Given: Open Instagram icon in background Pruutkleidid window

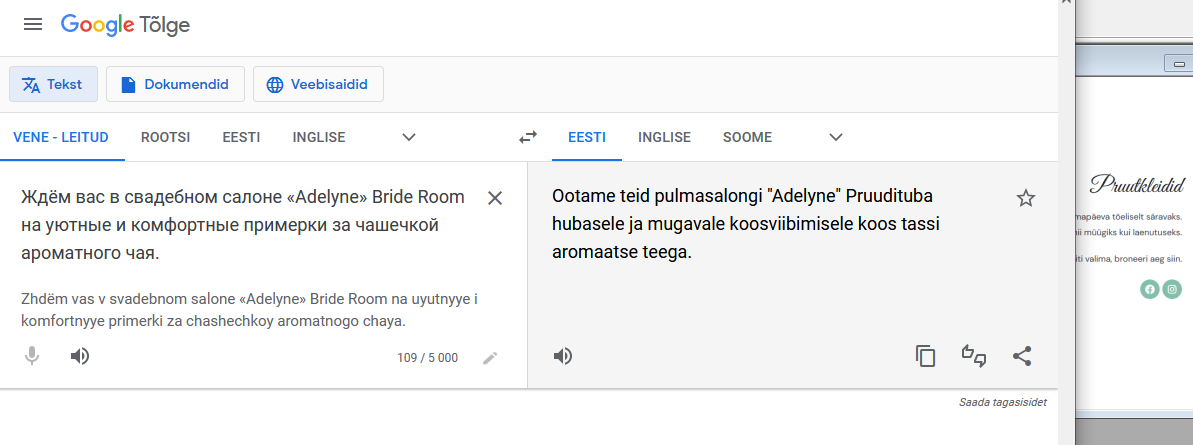Looking at the screenshot, I should point(1172,289).
